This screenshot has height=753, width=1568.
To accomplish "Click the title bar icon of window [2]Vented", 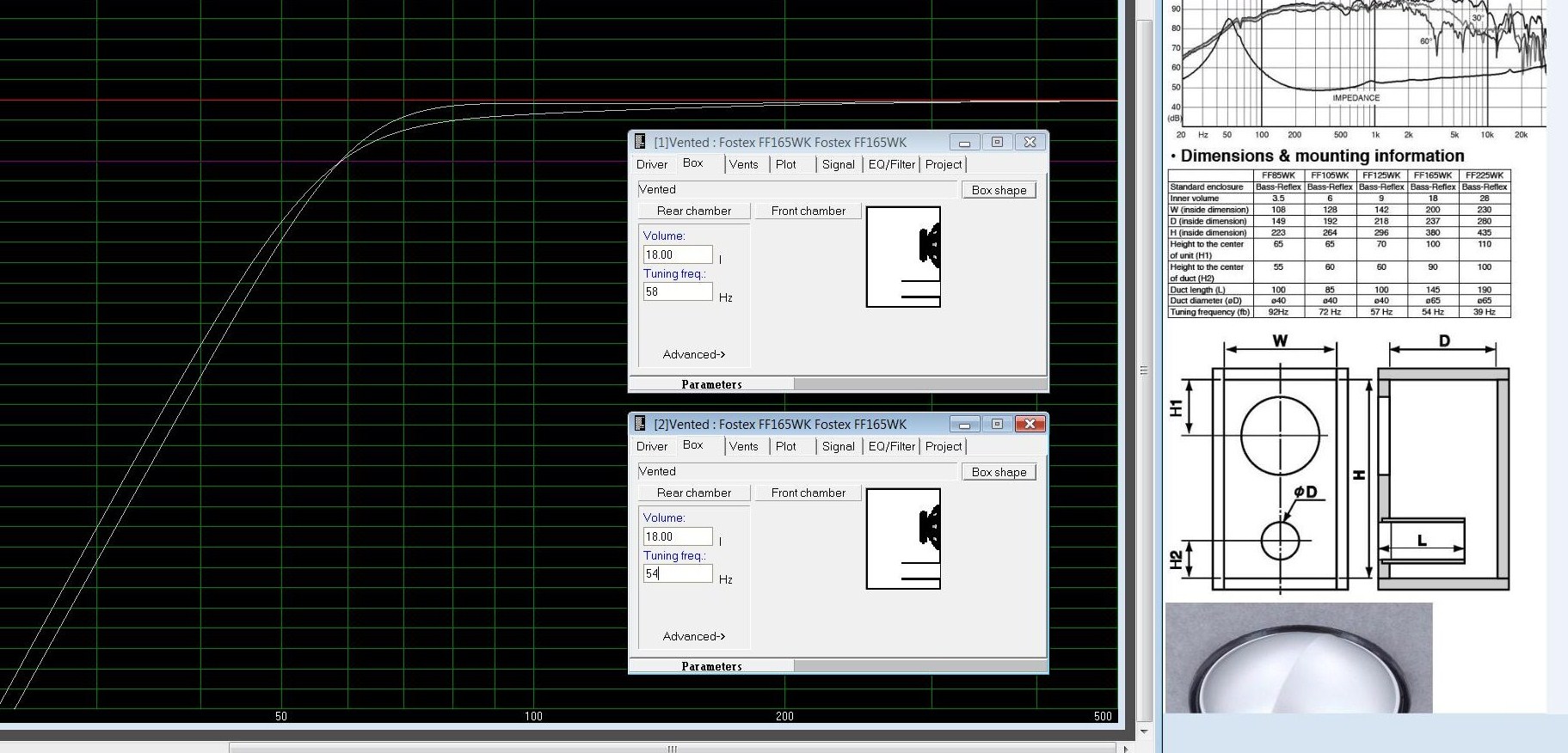I will click(640, 424).
